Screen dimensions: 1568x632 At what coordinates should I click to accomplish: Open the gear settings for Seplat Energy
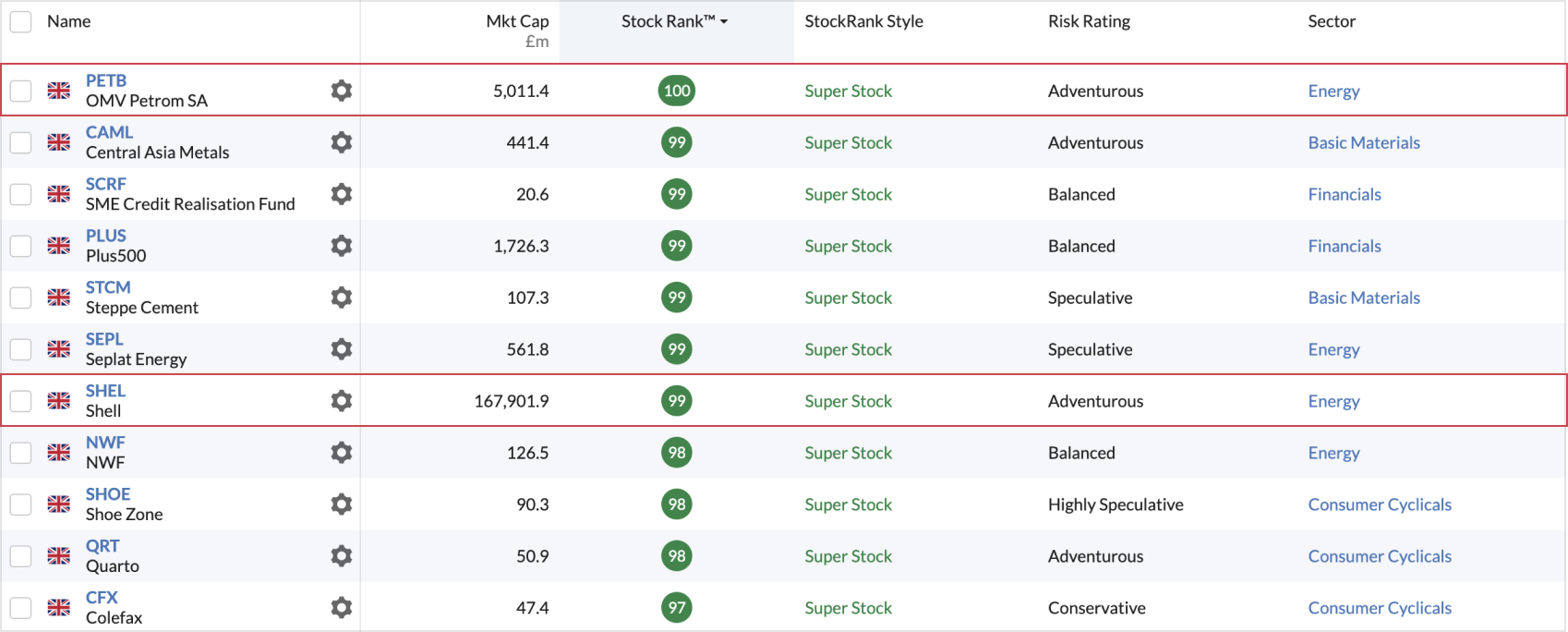tap(342, 349)
